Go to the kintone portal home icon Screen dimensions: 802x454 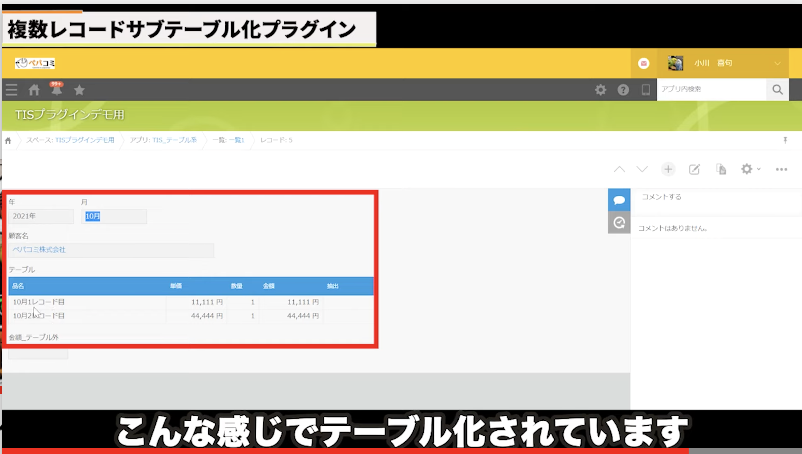(x=34, y=90)
